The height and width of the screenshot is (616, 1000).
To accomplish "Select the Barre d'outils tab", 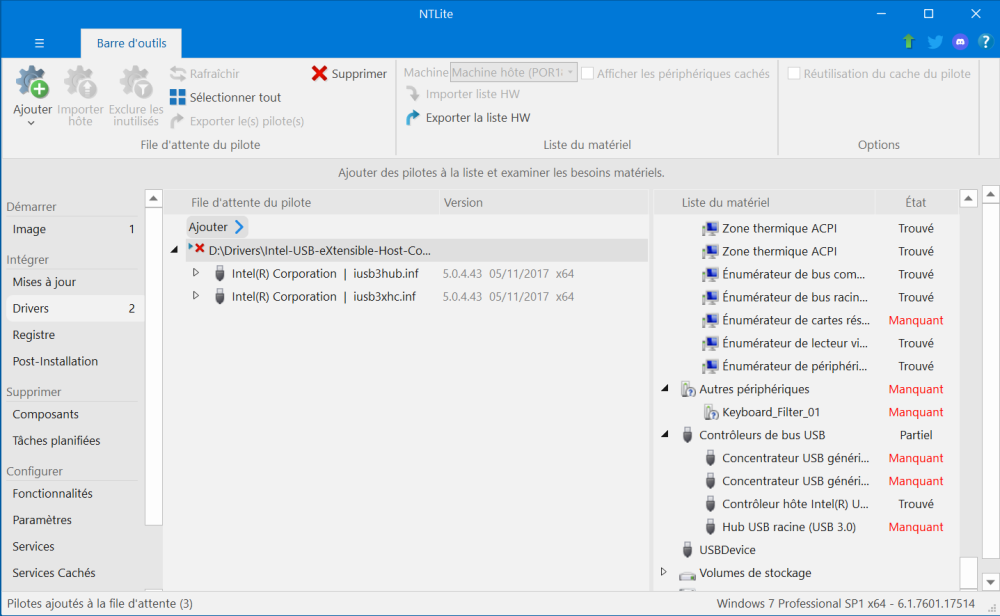I will 131,44.
